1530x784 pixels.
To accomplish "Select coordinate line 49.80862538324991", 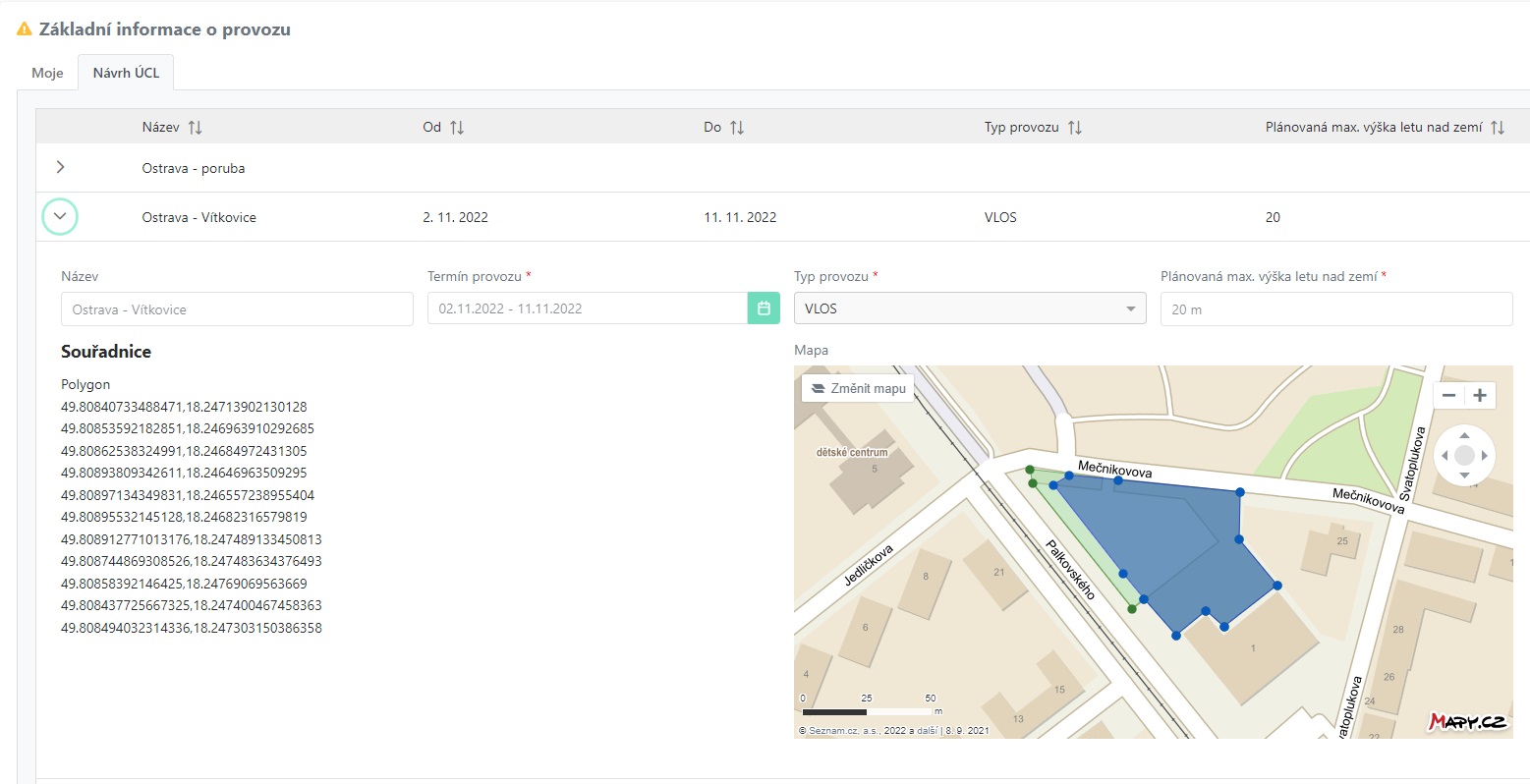I will (184, 451).
